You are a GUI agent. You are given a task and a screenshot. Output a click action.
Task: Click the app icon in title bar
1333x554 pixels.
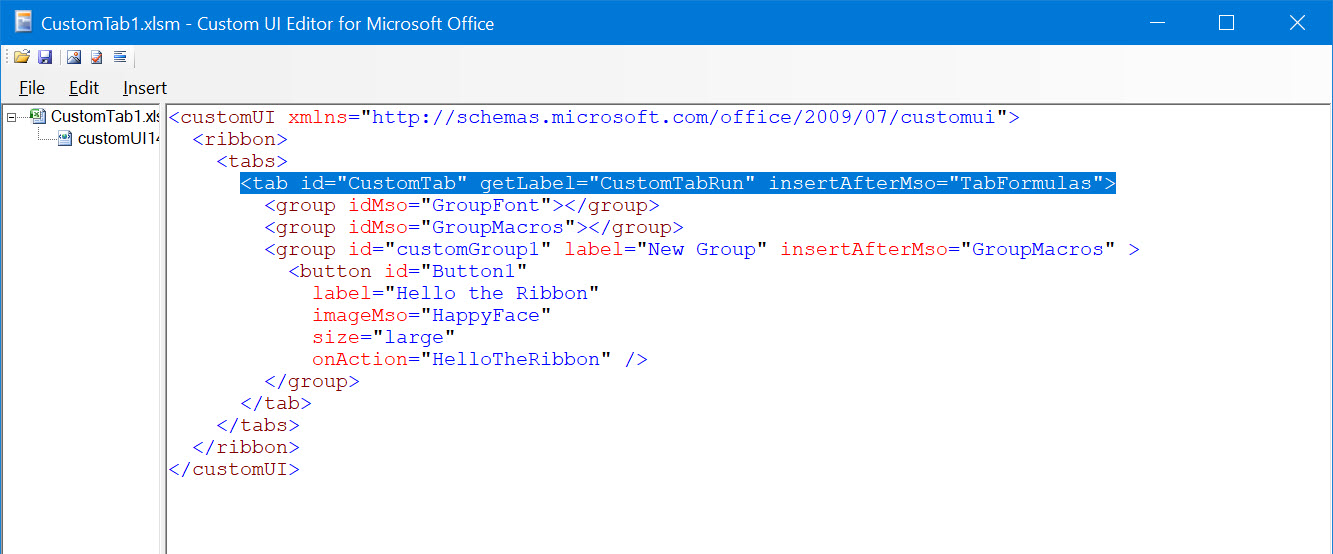tap(23, 22)
